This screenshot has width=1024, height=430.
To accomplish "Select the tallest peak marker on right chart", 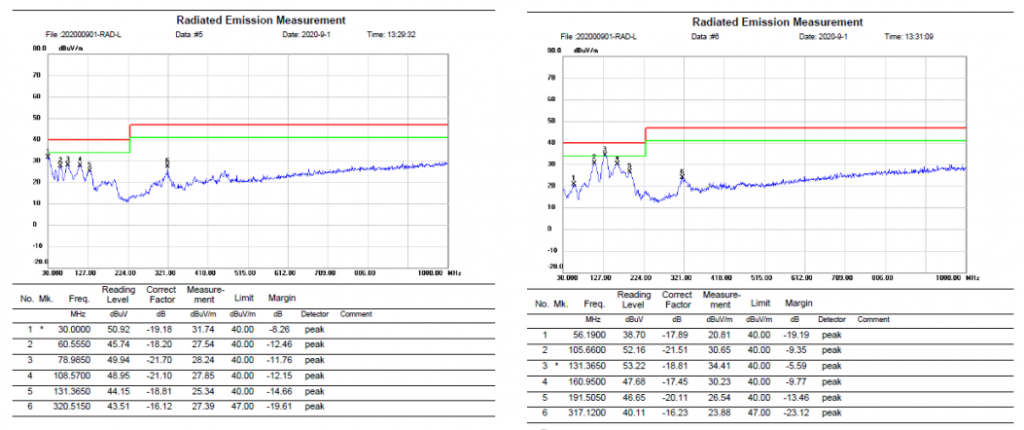I will [x=605, y=149].
